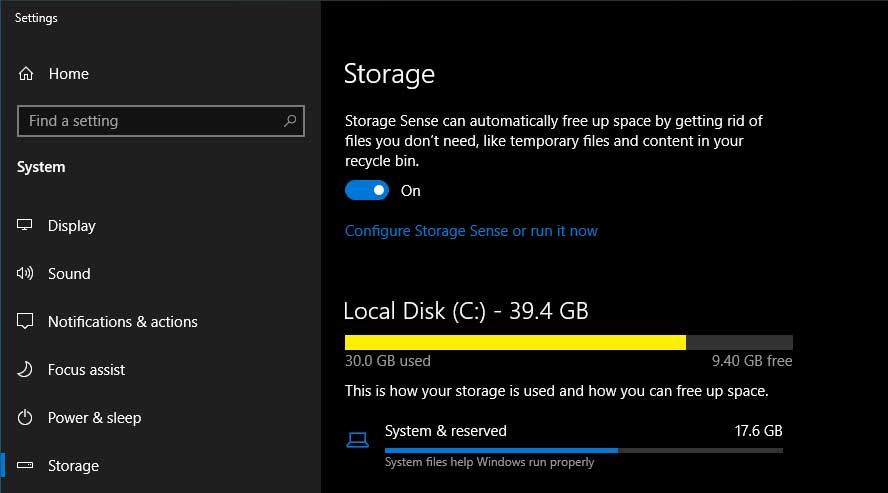Click the System & reserved laptop icon
The width and height of the screenshot is (888, 493).
pos(357,440)
